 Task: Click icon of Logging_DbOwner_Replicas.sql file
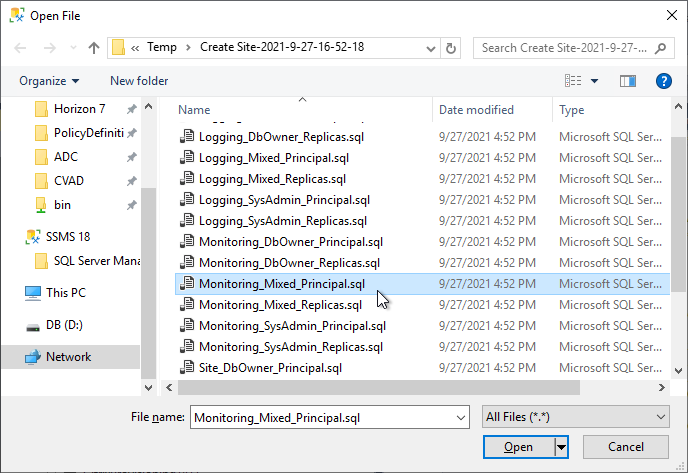click(x=186, y=136)
